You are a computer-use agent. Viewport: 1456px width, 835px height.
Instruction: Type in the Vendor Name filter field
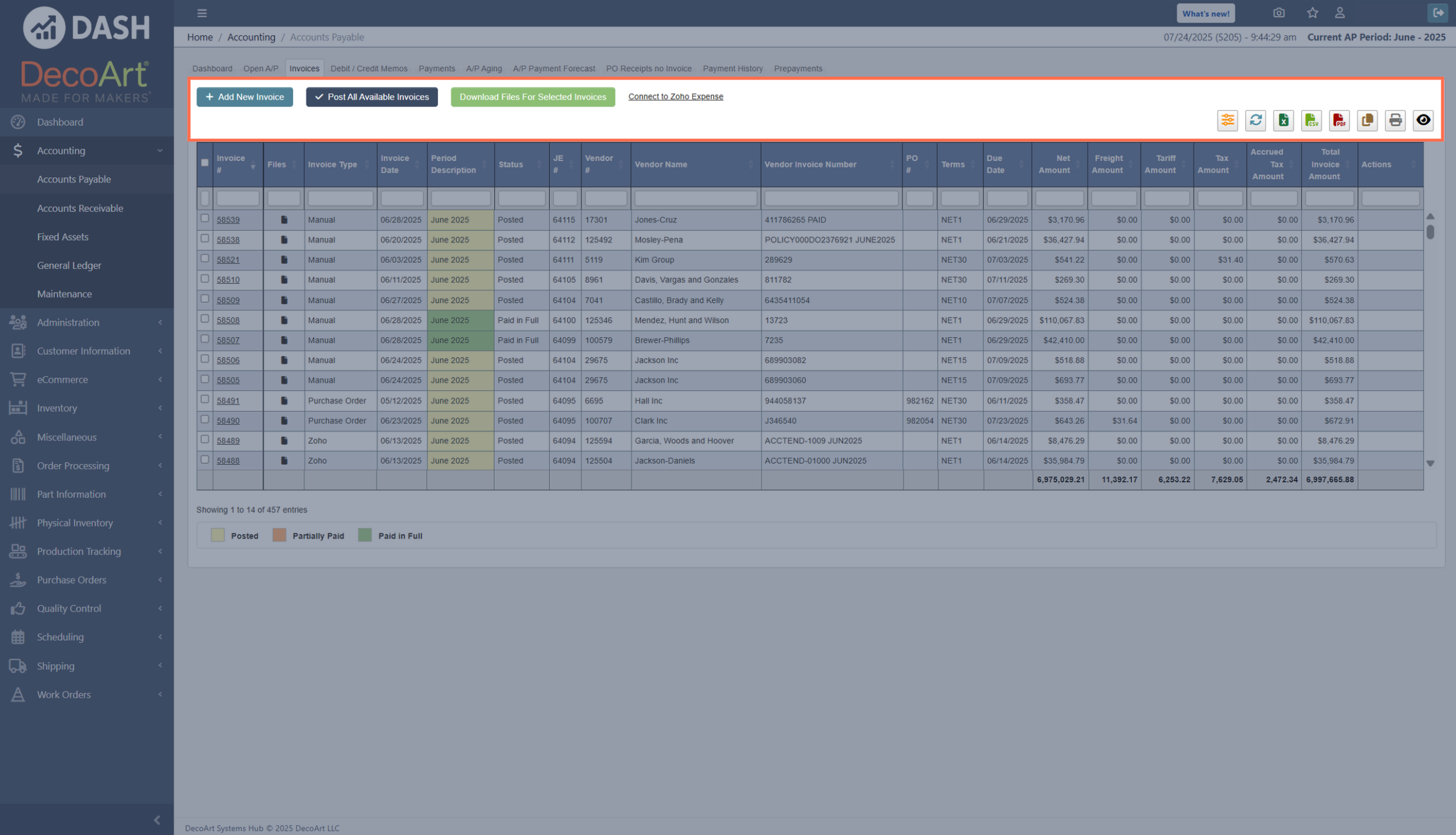[x=695, y=198]
